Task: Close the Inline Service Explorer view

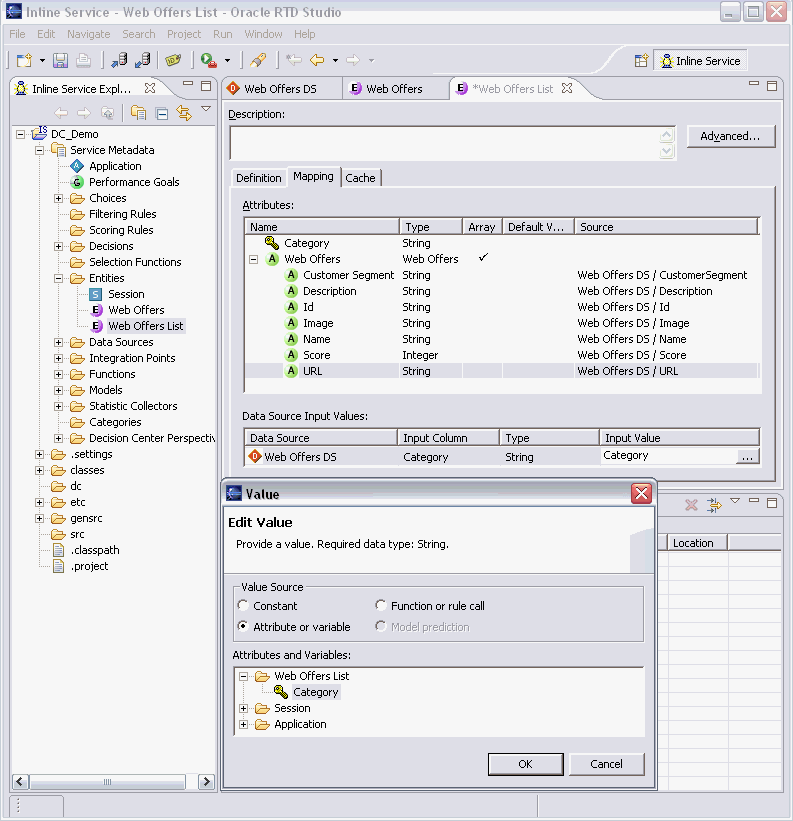Action: tap(150, 88)
